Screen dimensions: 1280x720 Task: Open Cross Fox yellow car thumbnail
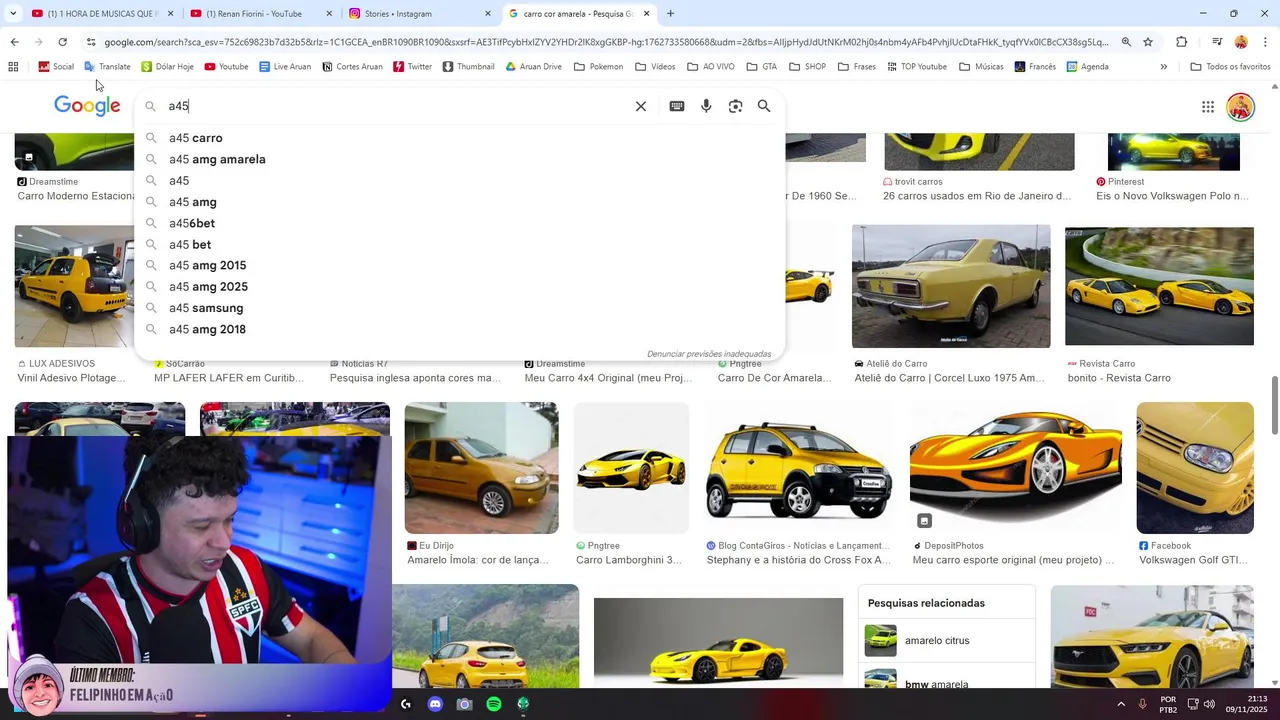(x=798, y=468)
